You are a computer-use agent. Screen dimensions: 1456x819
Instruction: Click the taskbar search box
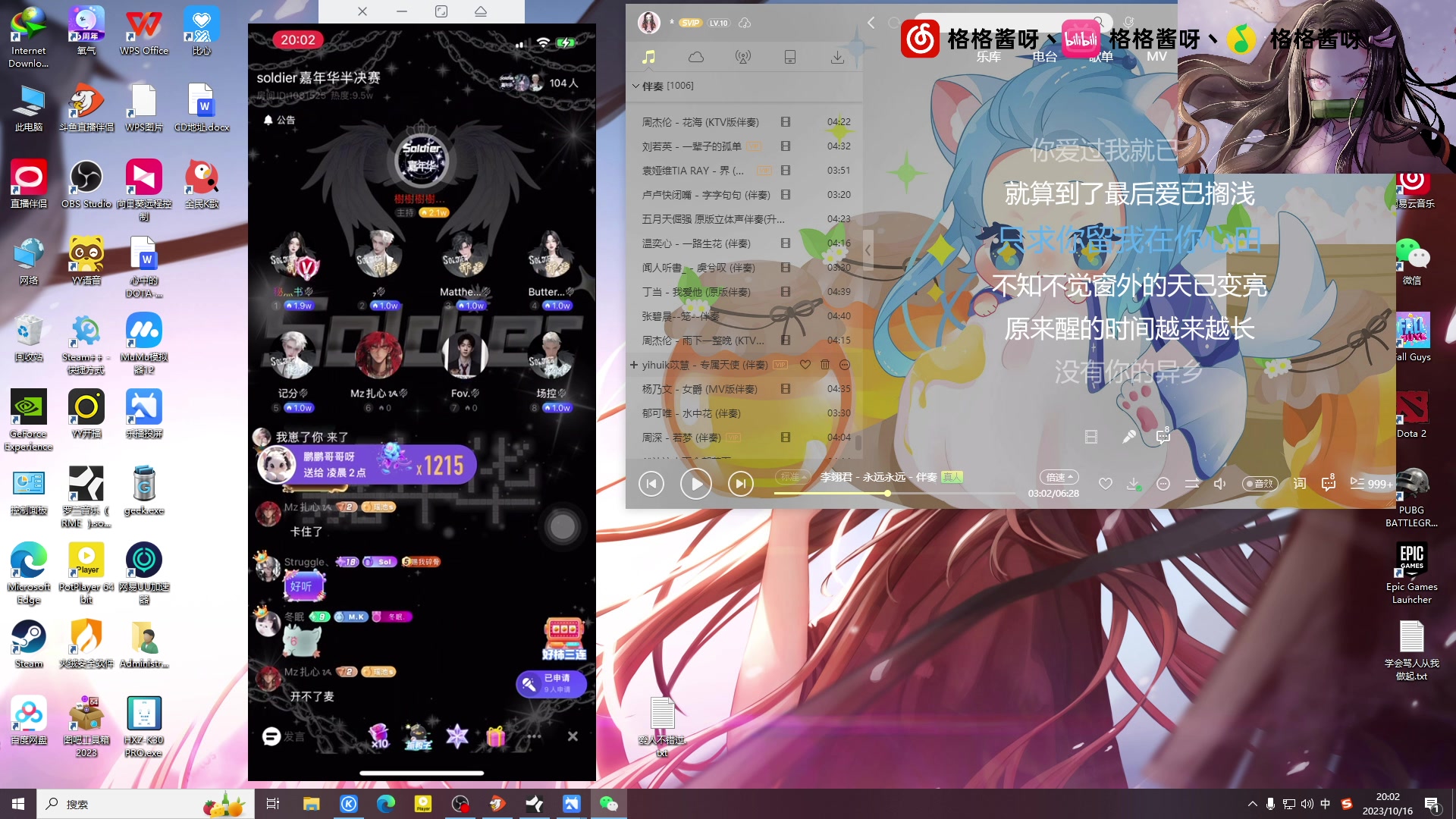tap(144, 804)
